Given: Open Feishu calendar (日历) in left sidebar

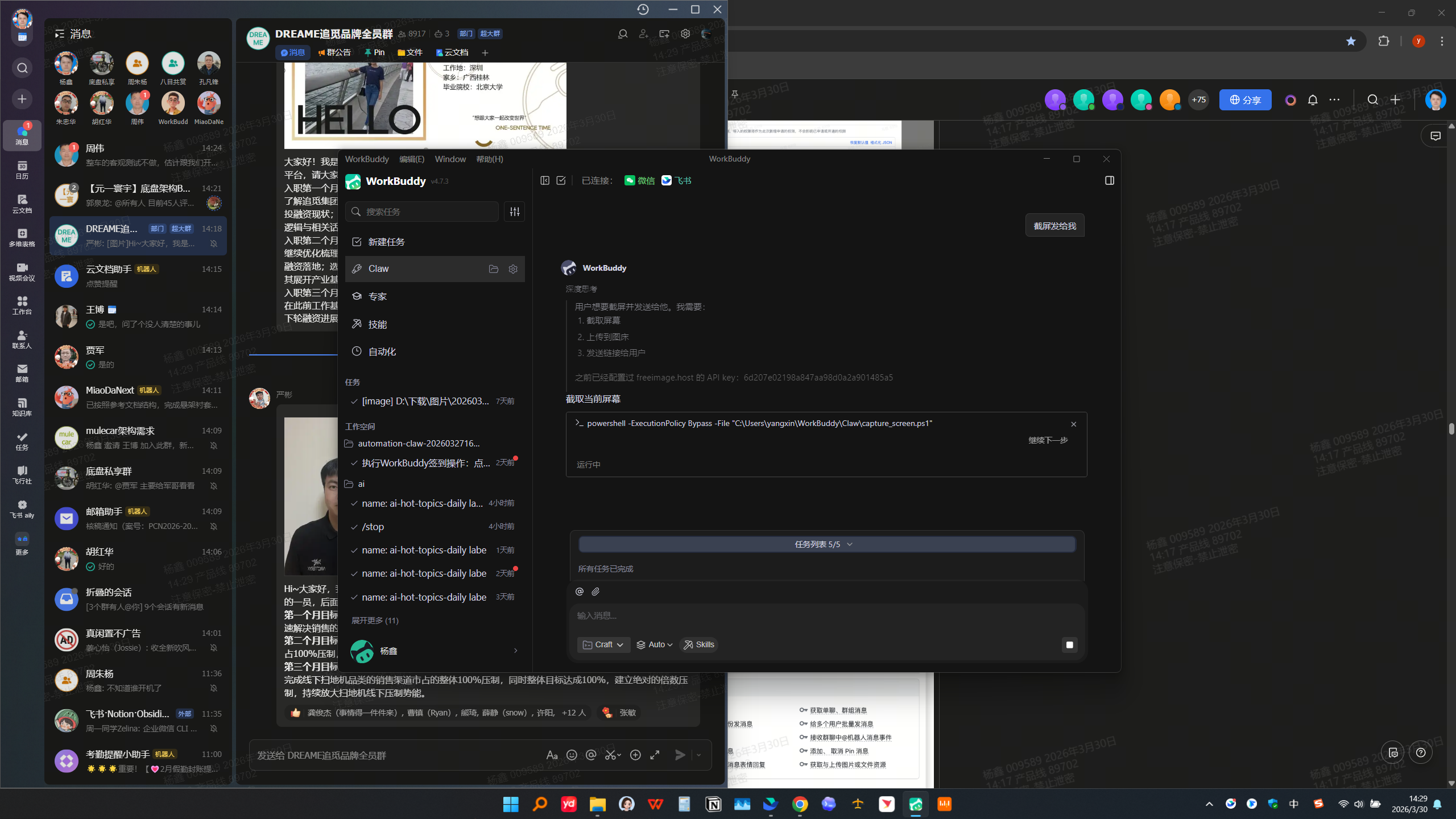Looking at the screenshot, I should 22,170.
